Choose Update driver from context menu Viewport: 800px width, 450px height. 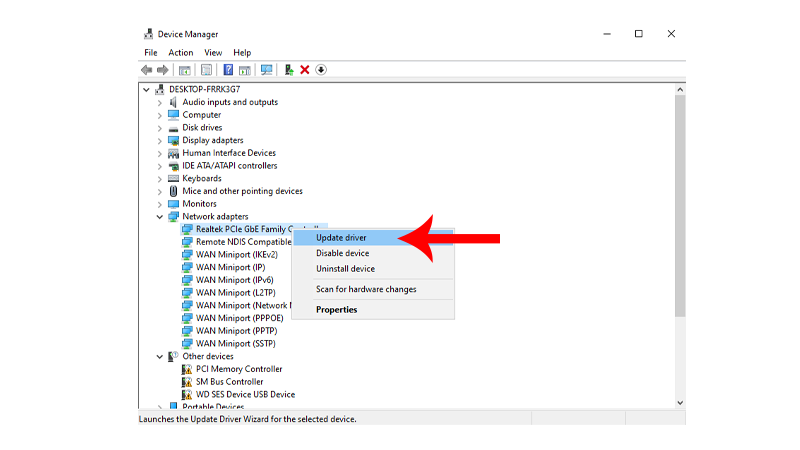coord(373,238)
